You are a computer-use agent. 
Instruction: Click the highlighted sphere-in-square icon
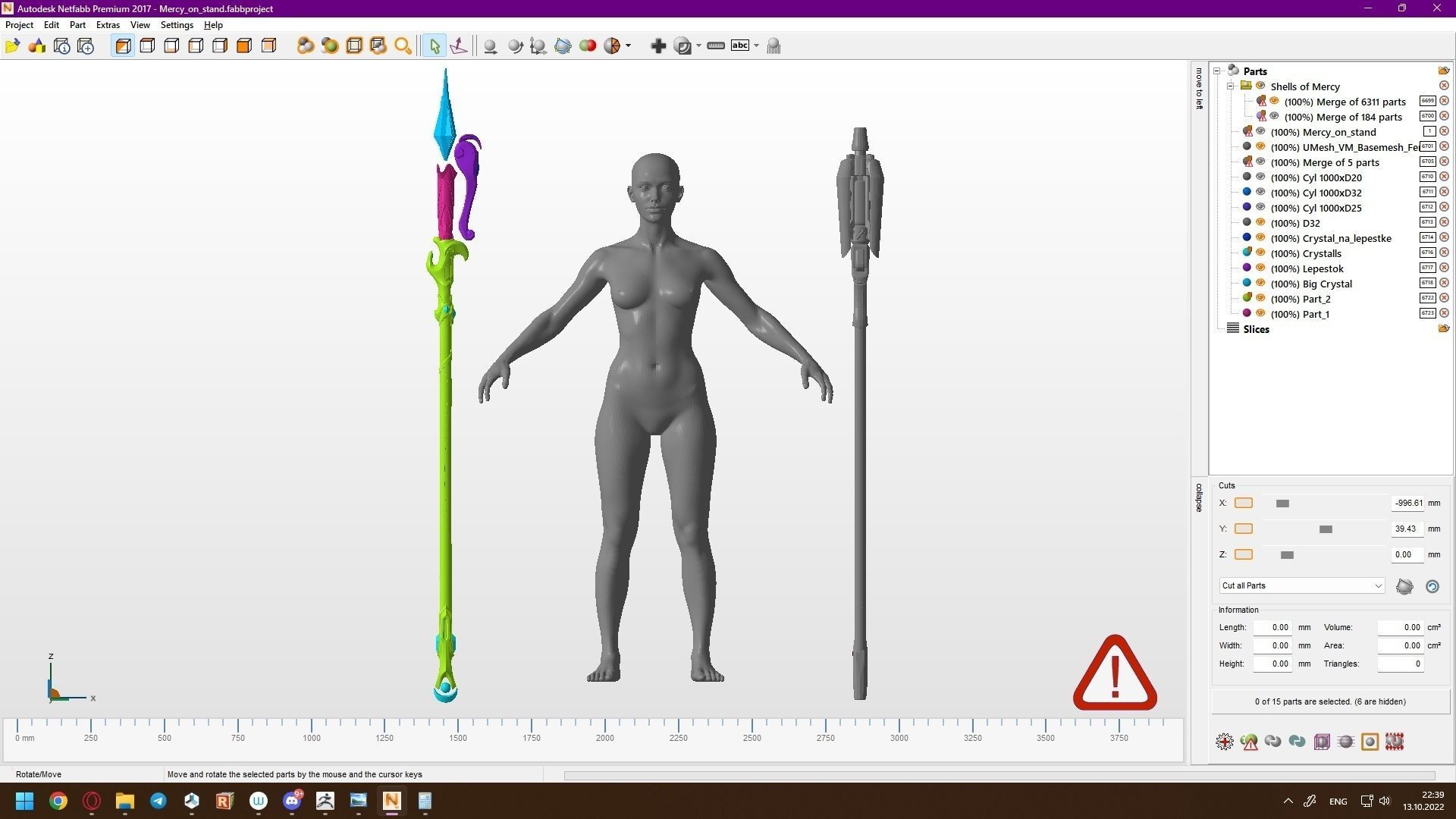pos(1370,742)
